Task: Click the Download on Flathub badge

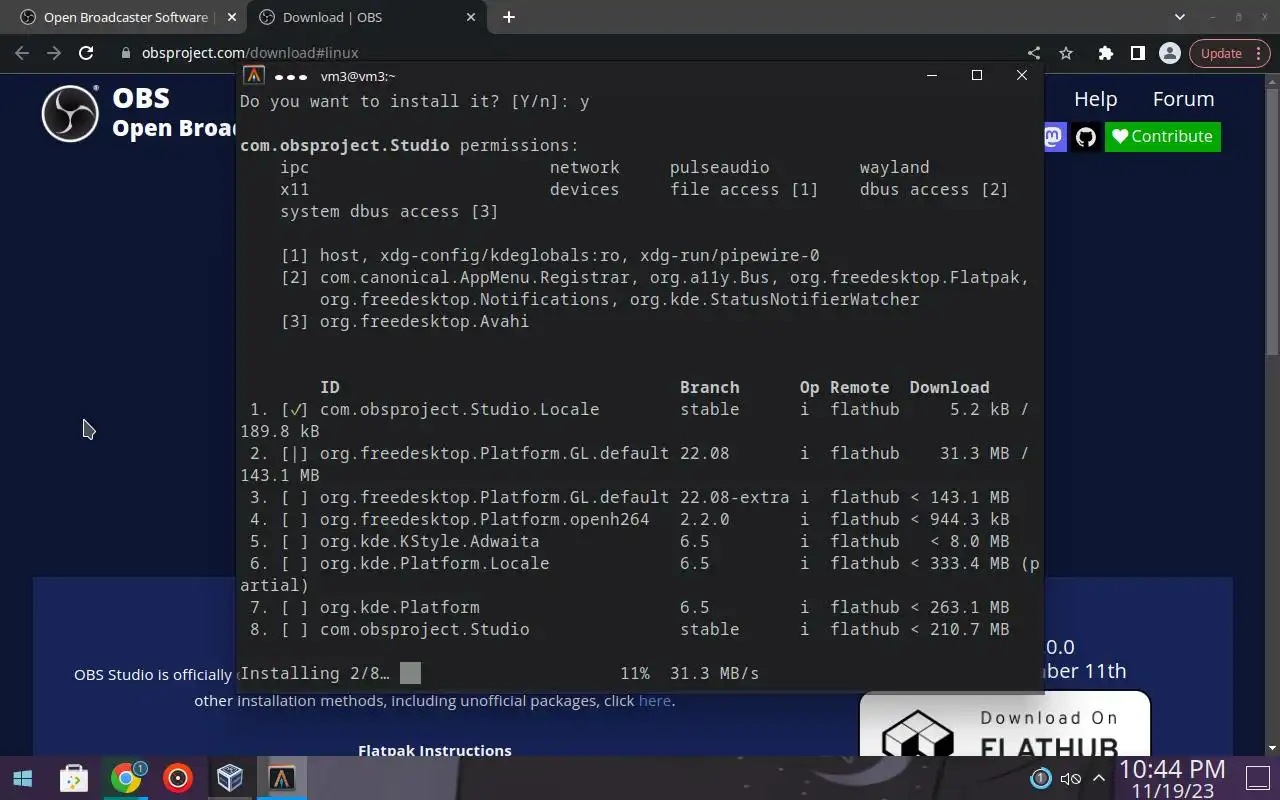Action: point(1005,725)
